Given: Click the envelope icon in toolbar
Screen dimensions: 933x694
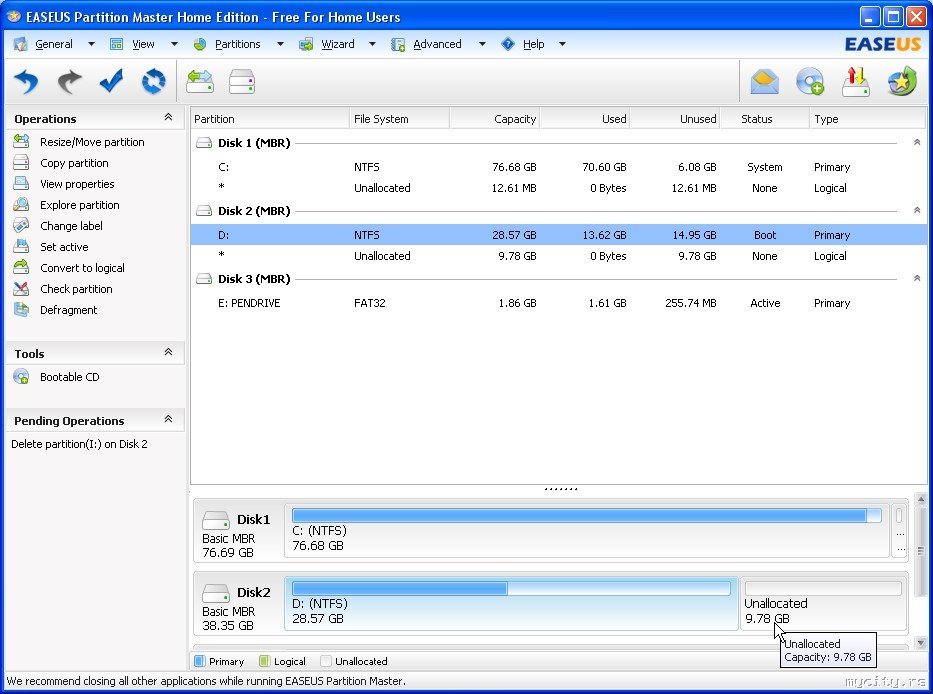Looking at the screenshot, I should tap(765, 82).
